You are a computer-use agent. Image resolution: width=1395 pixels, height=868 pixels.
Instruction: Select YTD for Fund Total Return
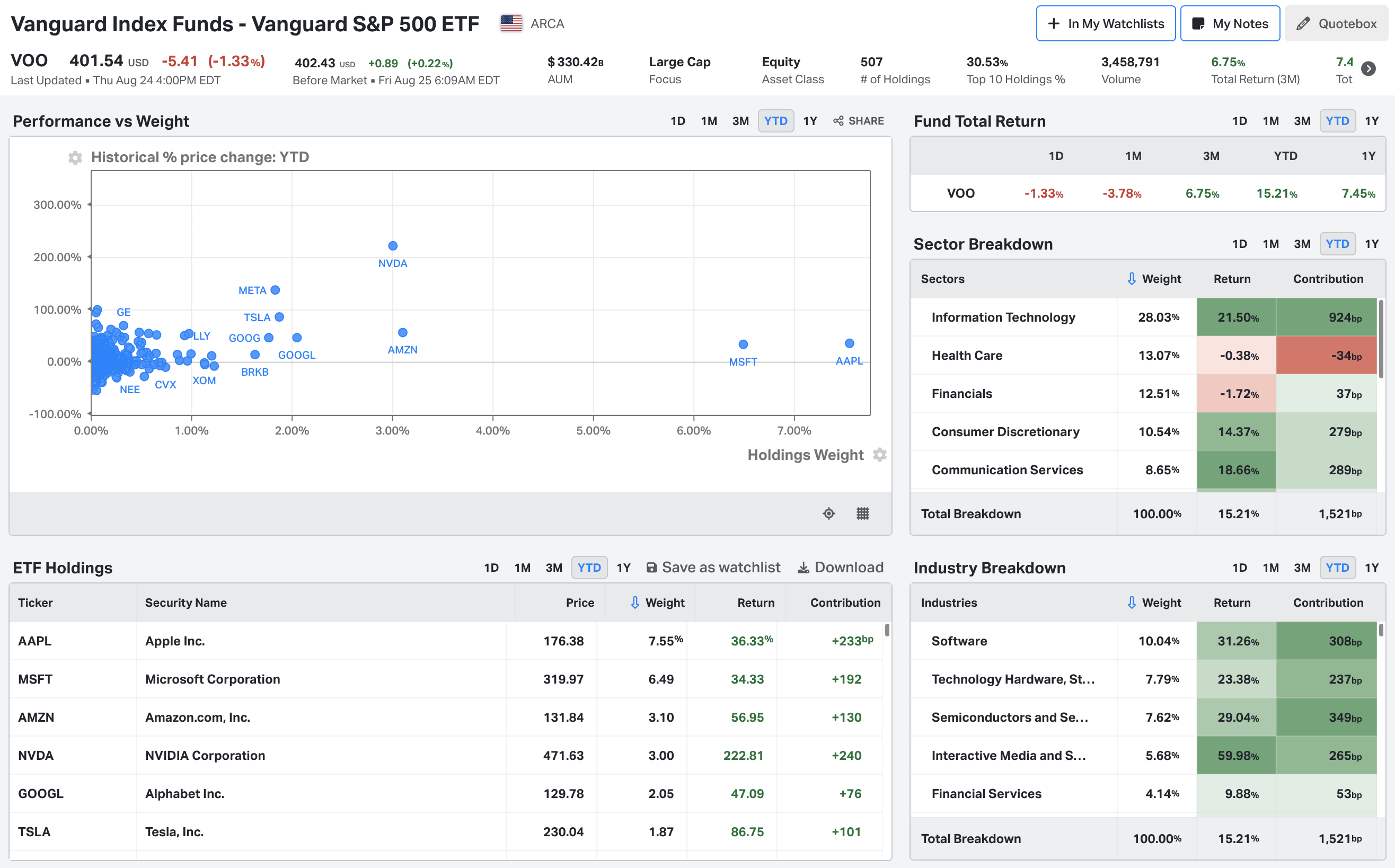tap(1337, 121)
